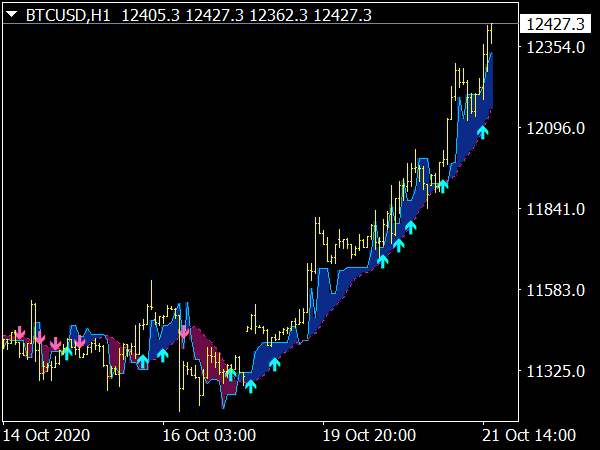
Task: Click the BTCUSD,H1 symbol label
Action: tap(68, 16)
